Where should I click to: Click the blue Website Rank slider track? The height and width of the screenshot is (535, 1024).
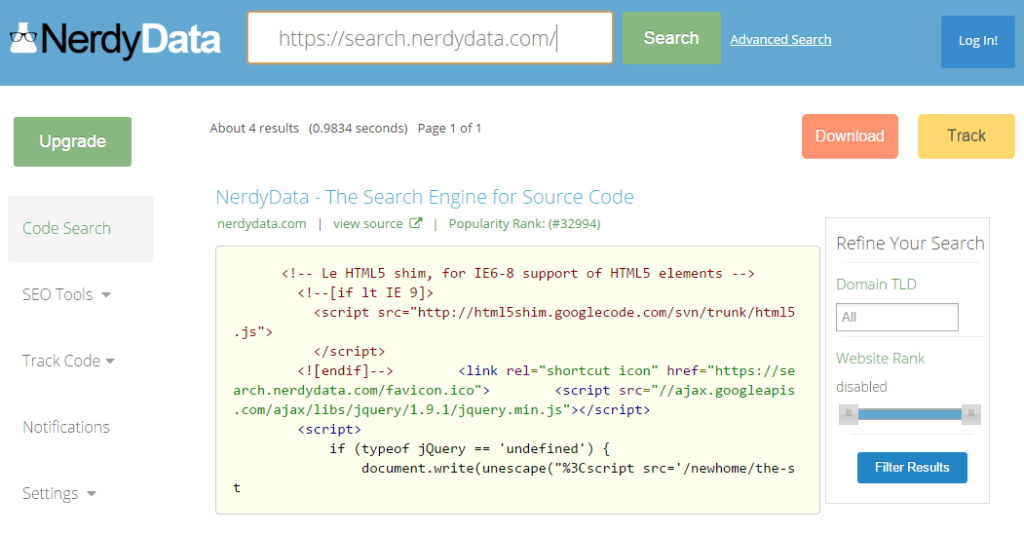tap(910, 414)
